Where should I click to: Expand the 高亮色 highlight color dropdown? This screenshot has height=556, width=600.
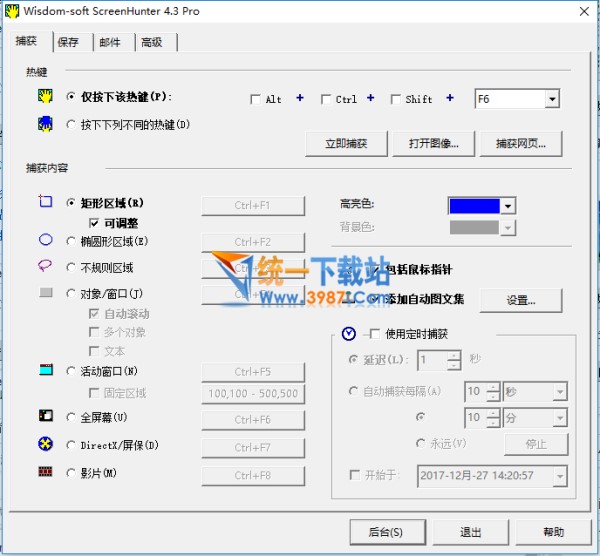tap(508, 205)
